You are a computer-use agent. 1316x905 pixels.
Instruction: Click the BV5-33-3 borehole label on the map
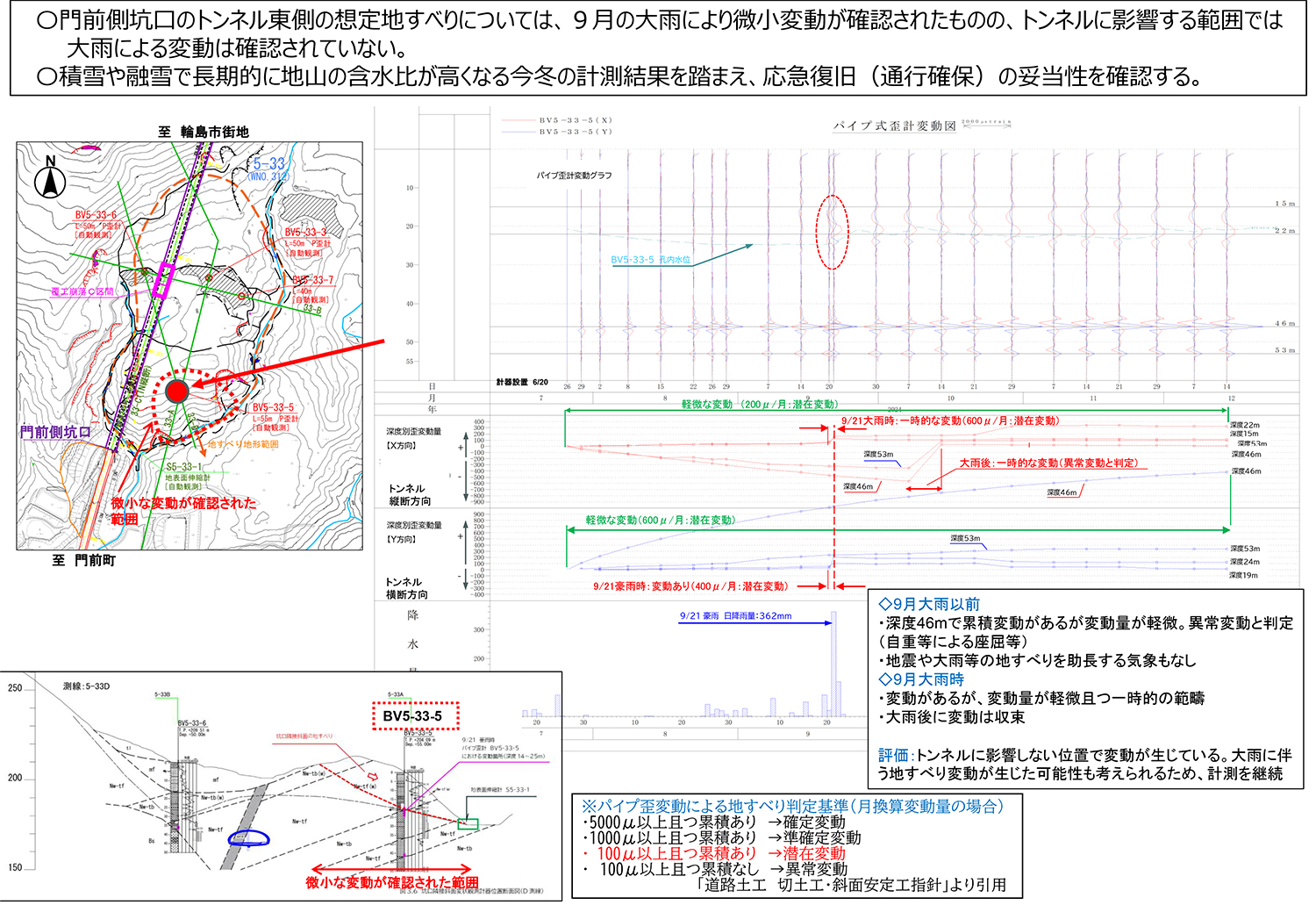(x=305, y=233)
